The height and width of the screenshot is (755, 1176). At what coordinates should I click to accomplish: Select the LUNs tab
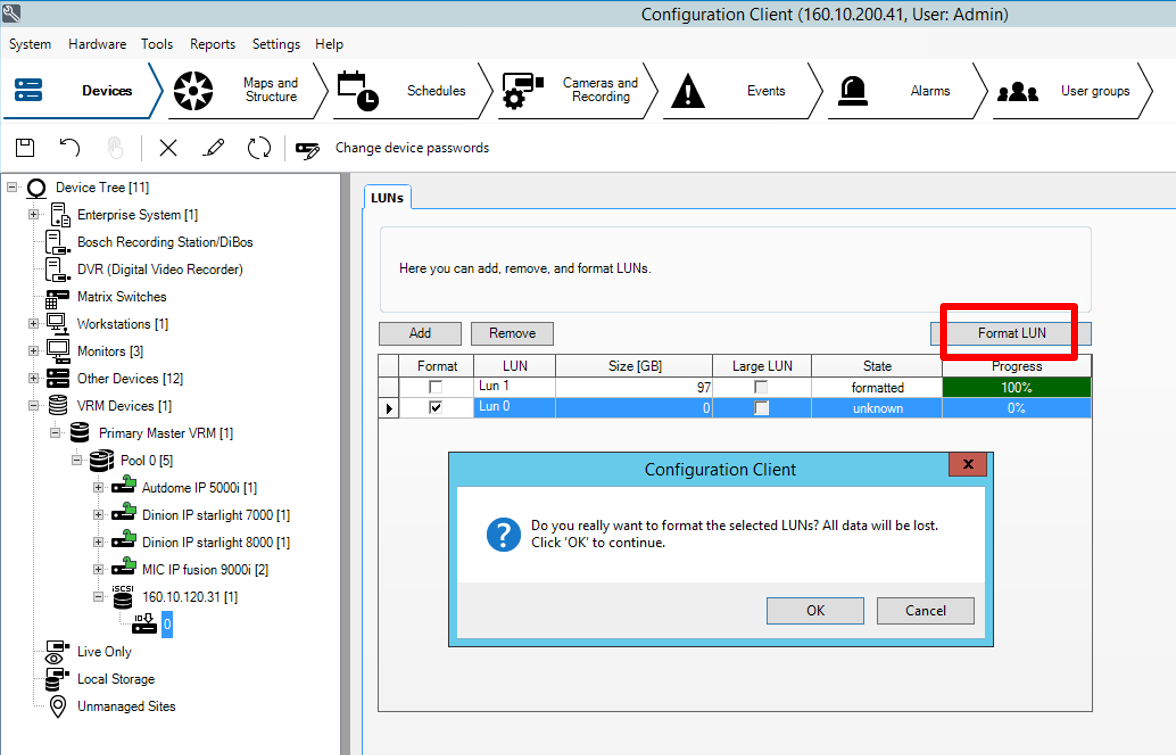(387, 198)
